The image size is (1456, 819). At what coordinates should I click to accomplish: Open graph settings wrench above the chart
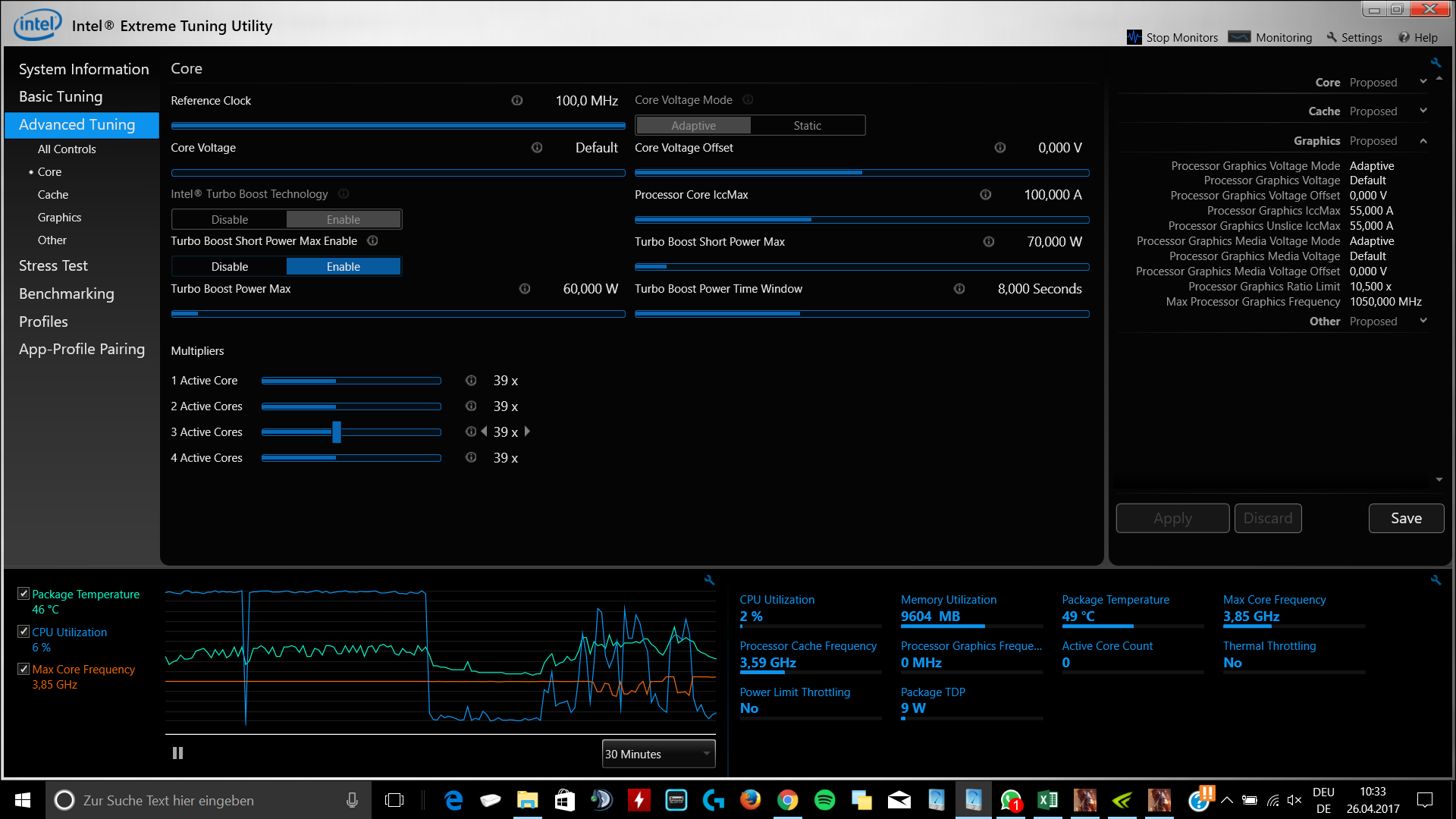709,580
